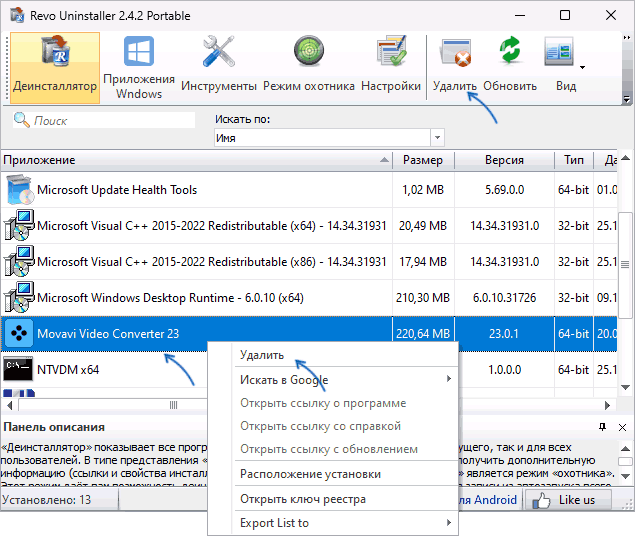This screenshot has width=635, height=536.
Task: Choose Открыть ключ реестра menu item
Action: [346, 499]
